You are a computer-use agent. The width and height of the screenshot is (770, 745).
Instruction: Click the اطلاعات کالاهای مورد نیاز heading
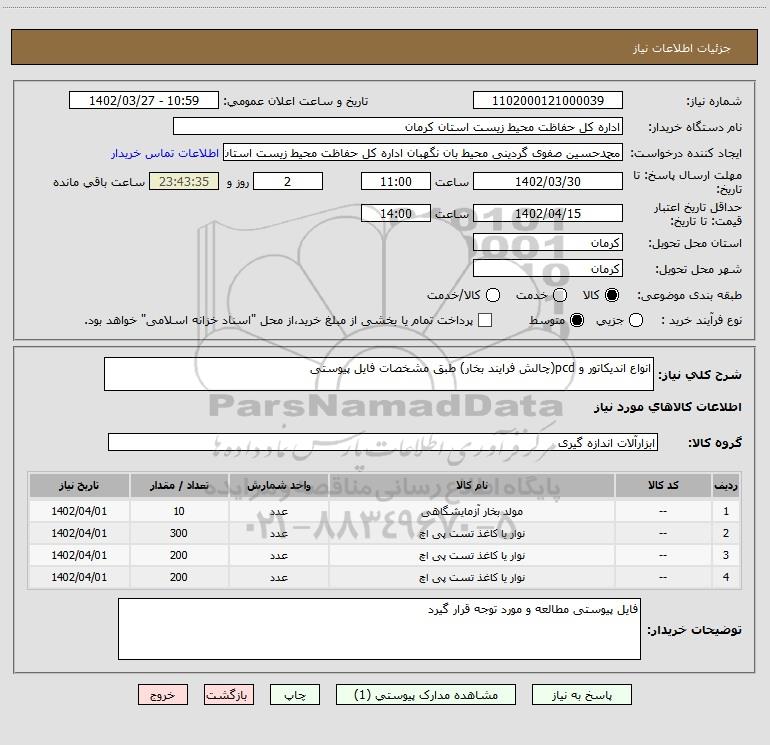click(667, 407)
